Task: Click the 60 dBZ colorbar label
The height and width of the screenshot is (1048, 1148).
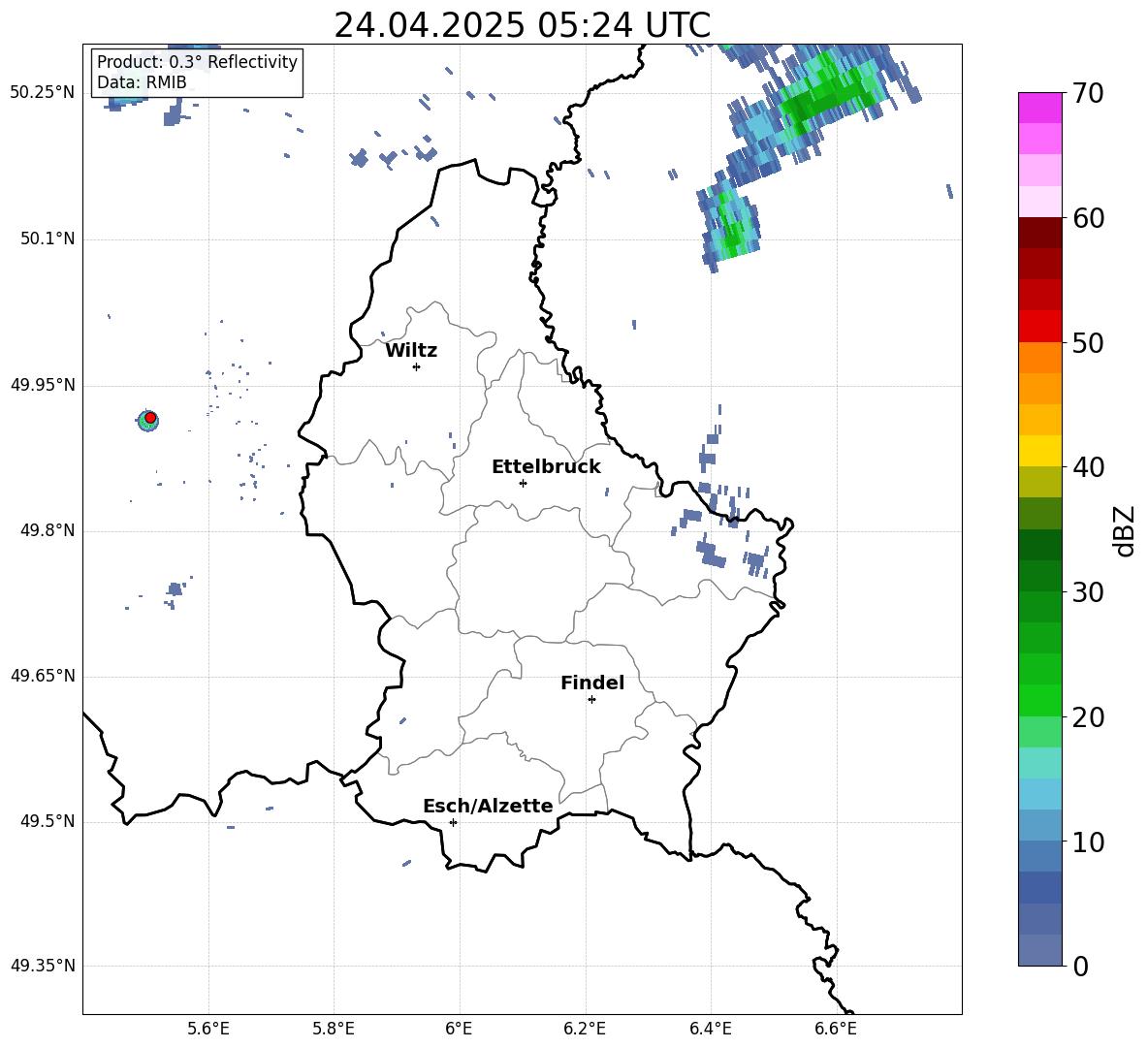Action: [x=1088, y=218]
